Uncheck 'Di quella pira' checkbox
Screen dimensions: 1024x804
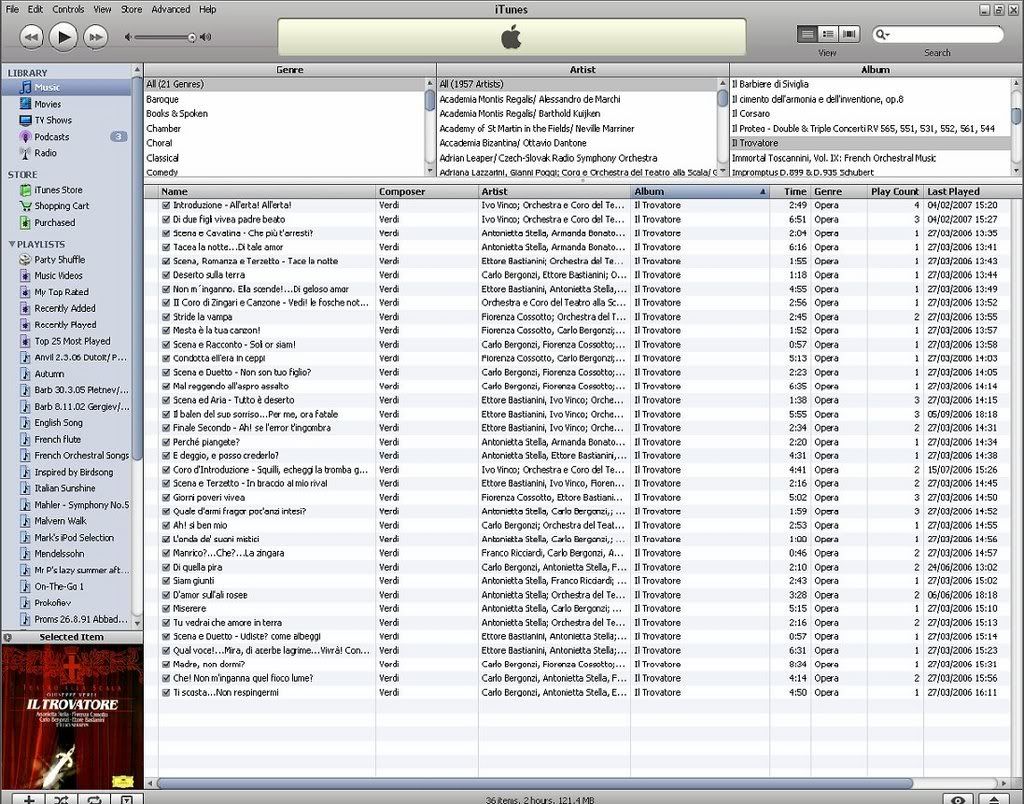tap(166, 568)
